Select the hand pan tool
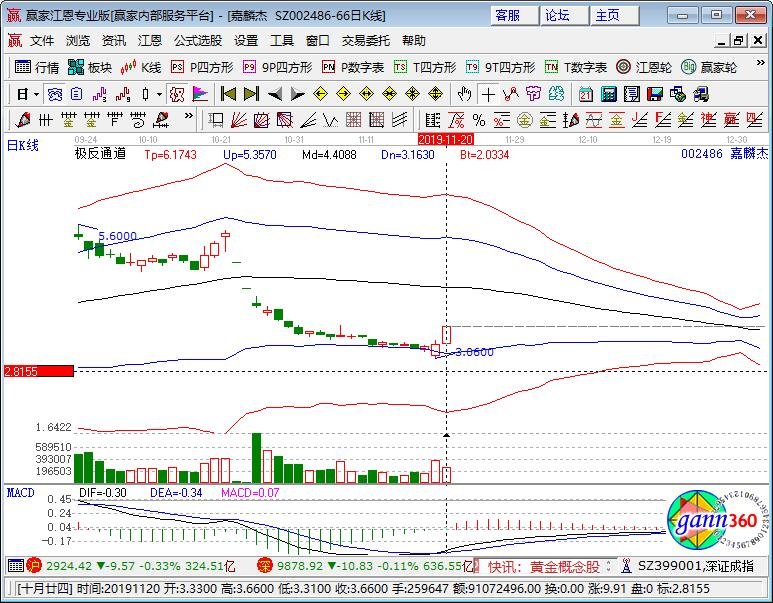Image resolution: width=773 pixels, height=603 pixels. click(464, 94)
